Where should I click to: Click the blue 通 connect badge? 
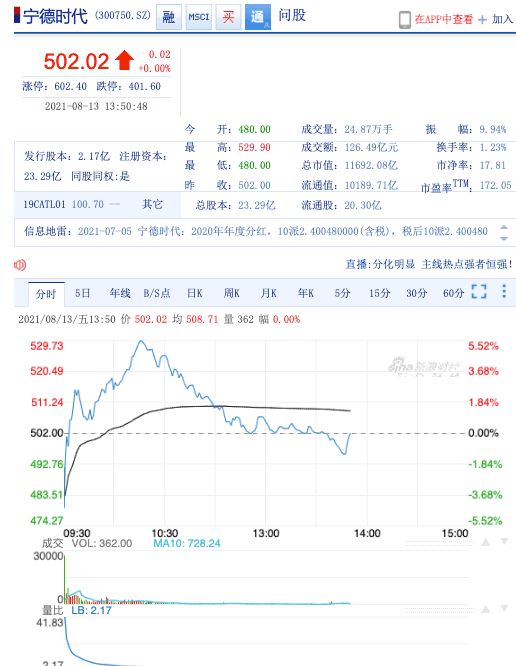pos(258,17)
